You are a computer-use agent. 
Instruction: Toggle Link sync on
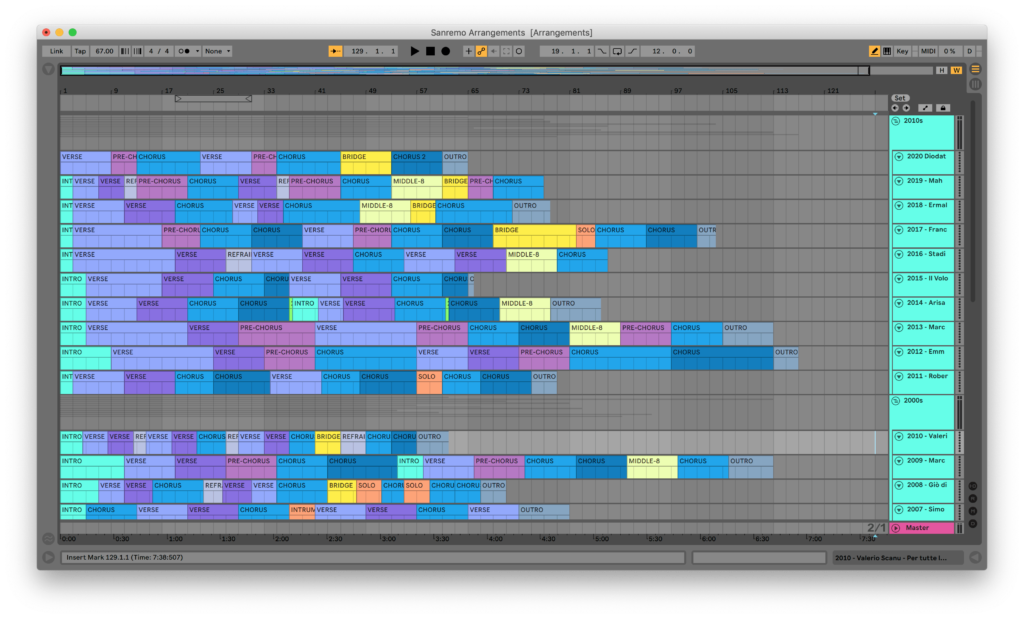55,50
